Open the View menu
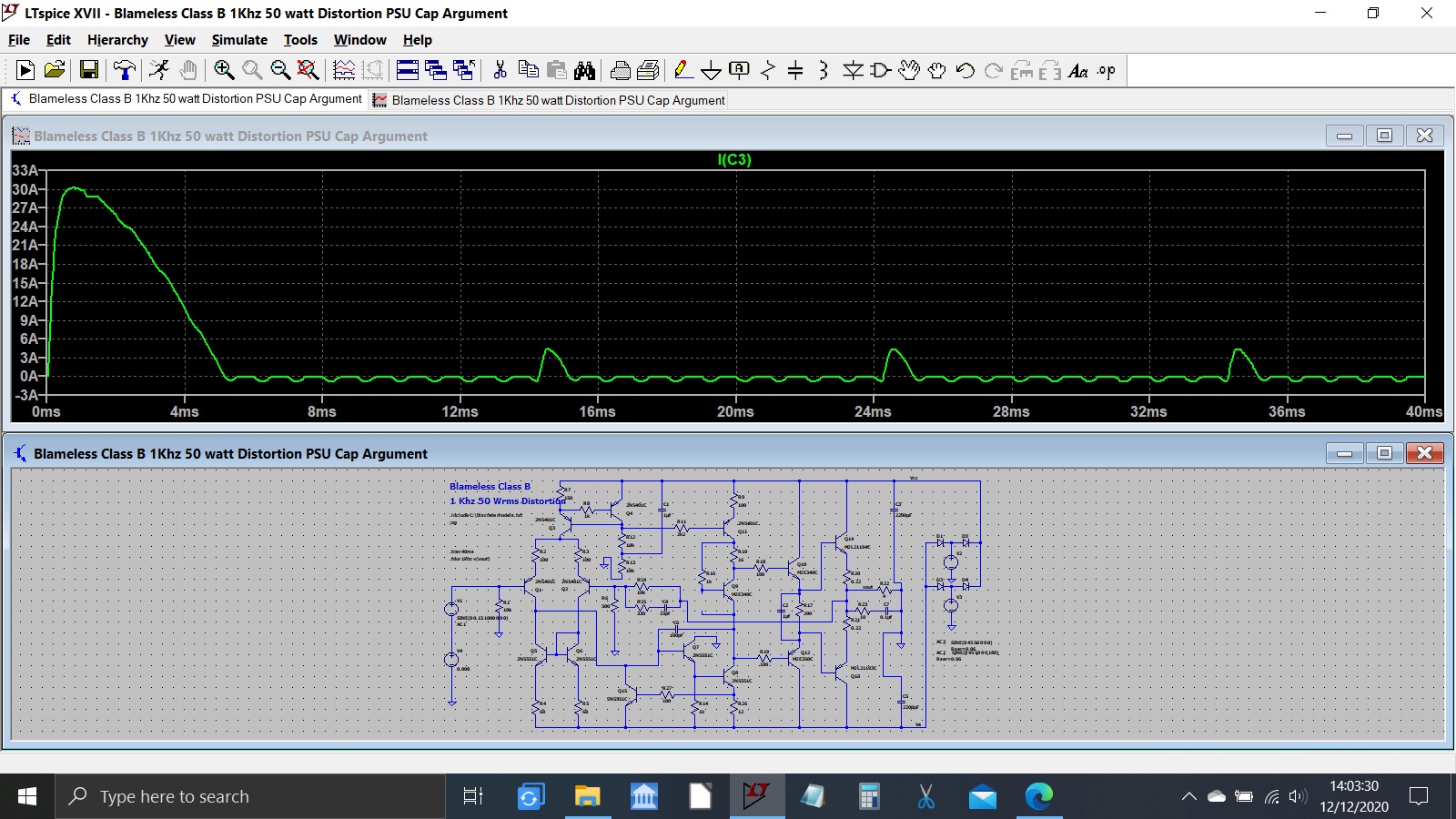1456x819 pixels. pyautogui.click(x=179, y=40)
